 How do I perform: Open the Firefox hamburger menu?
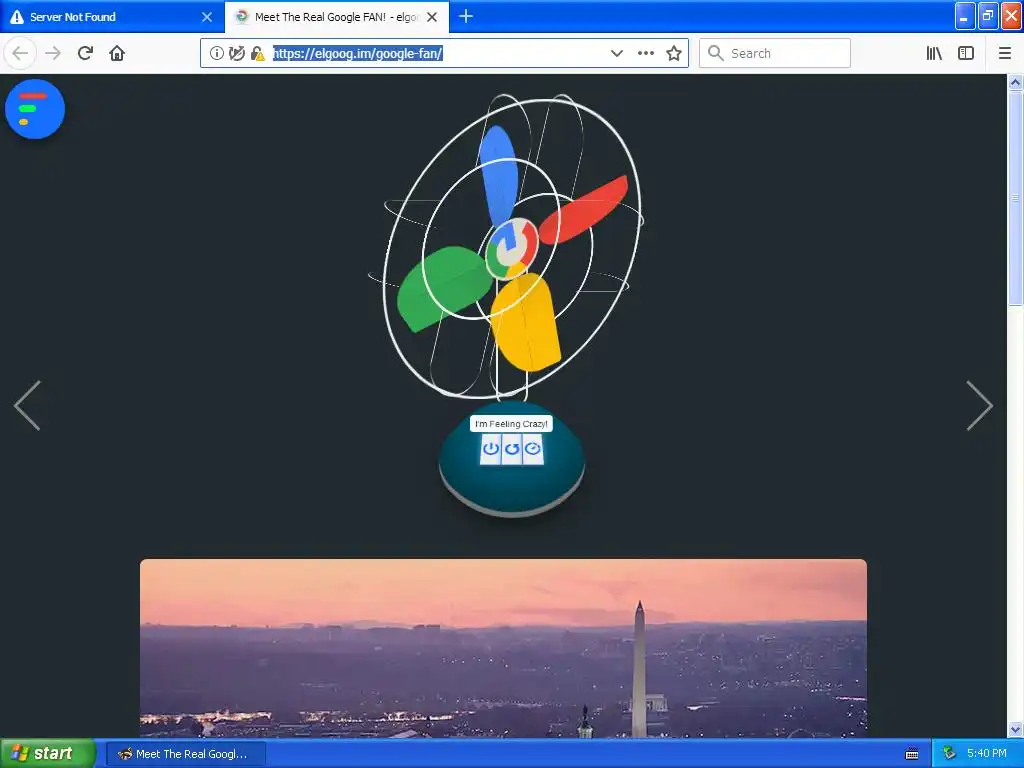[1004, 54]
